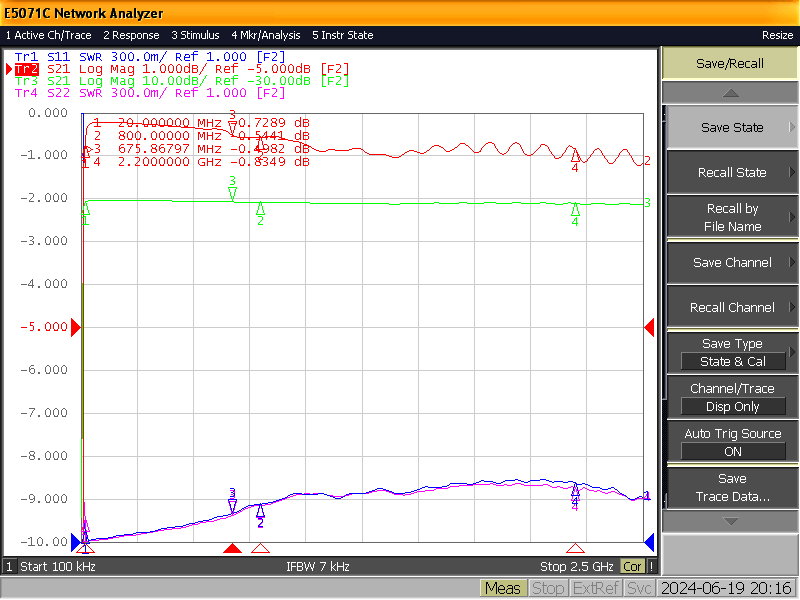Toggle Channel/Trace Disp Only setting
This screenshot has height=600, width=800.
pyautogui.click(x=732, y=397)
